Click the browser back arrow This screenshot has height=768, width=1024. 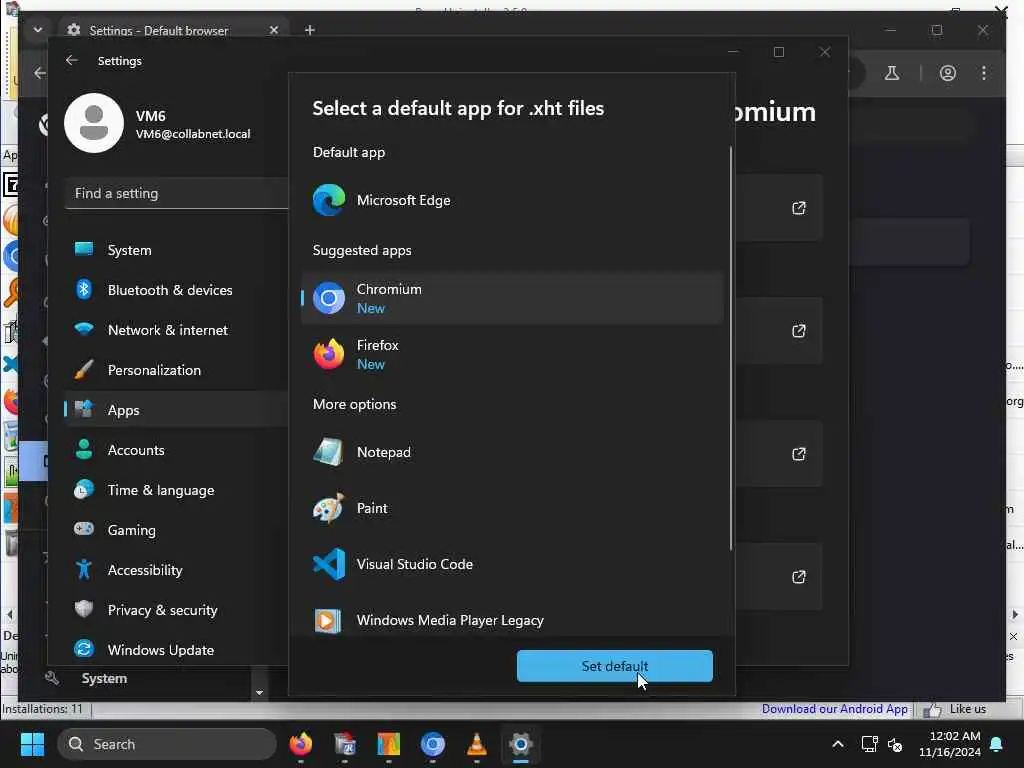tap(40, 73)
